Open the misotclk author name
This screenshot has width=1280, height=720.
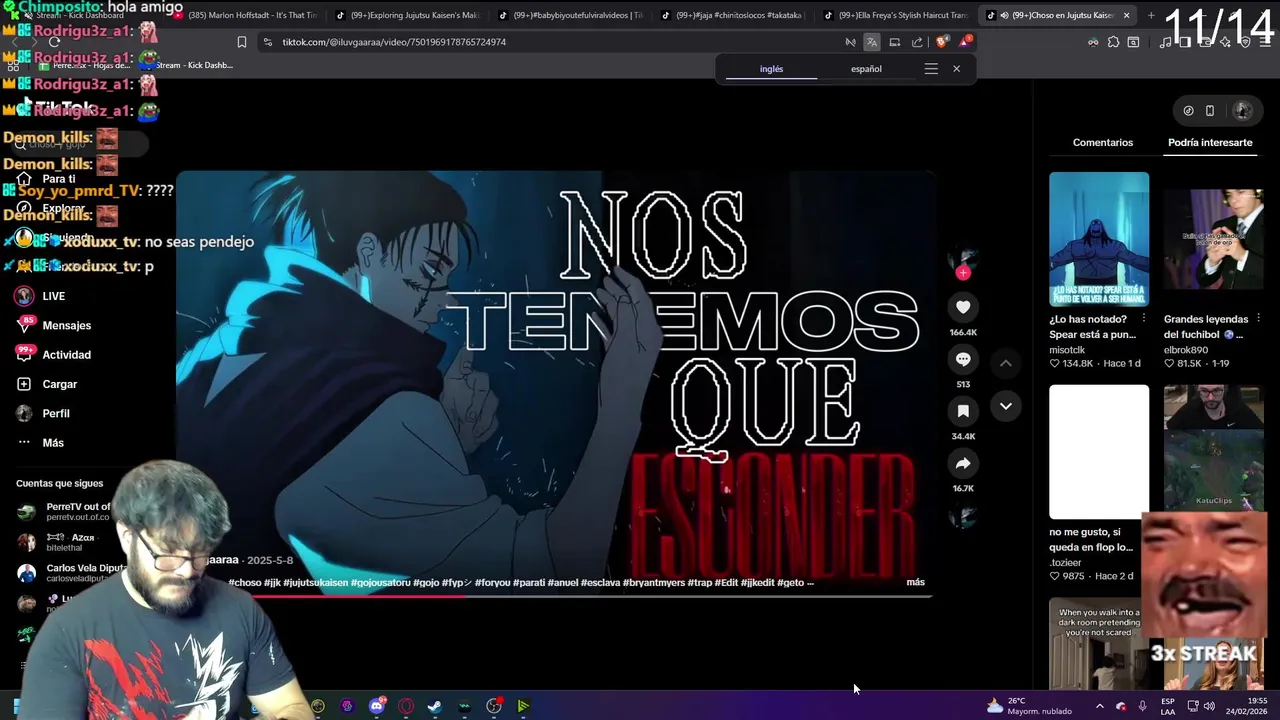point(1067,350)
